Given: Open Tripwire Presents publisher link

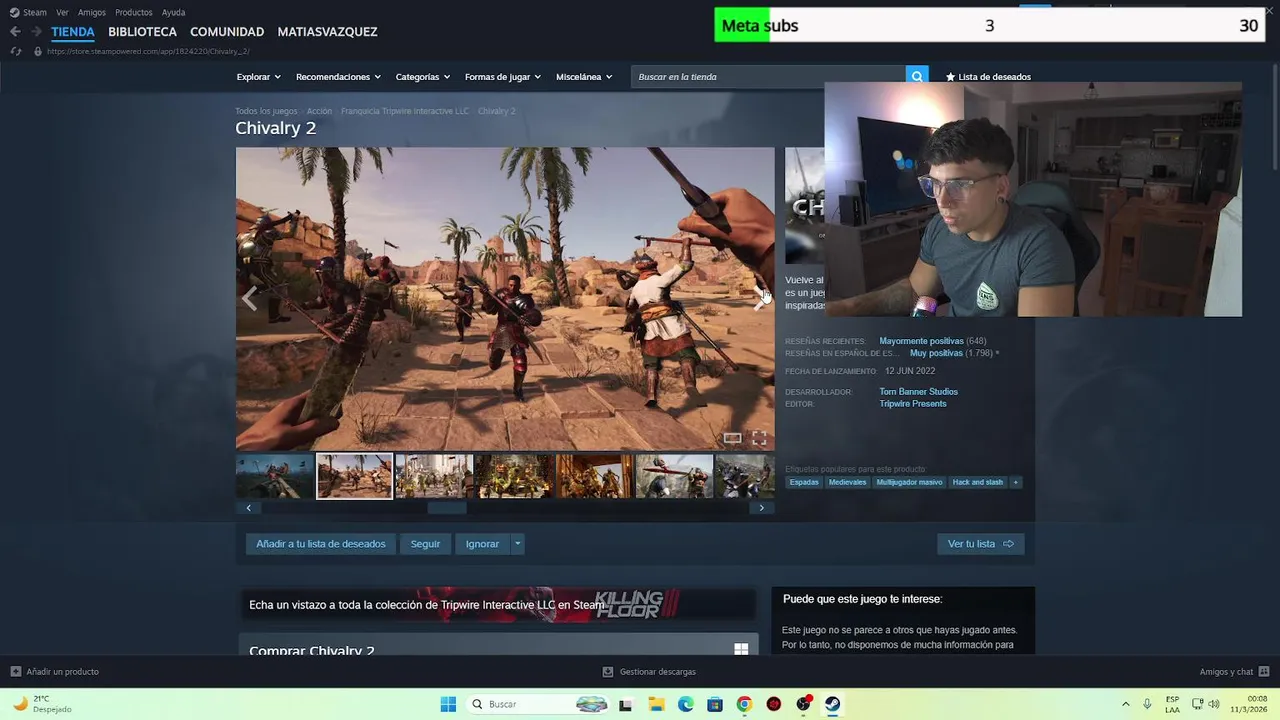Looking at the screenshot, I should click(x=912, y=404).
